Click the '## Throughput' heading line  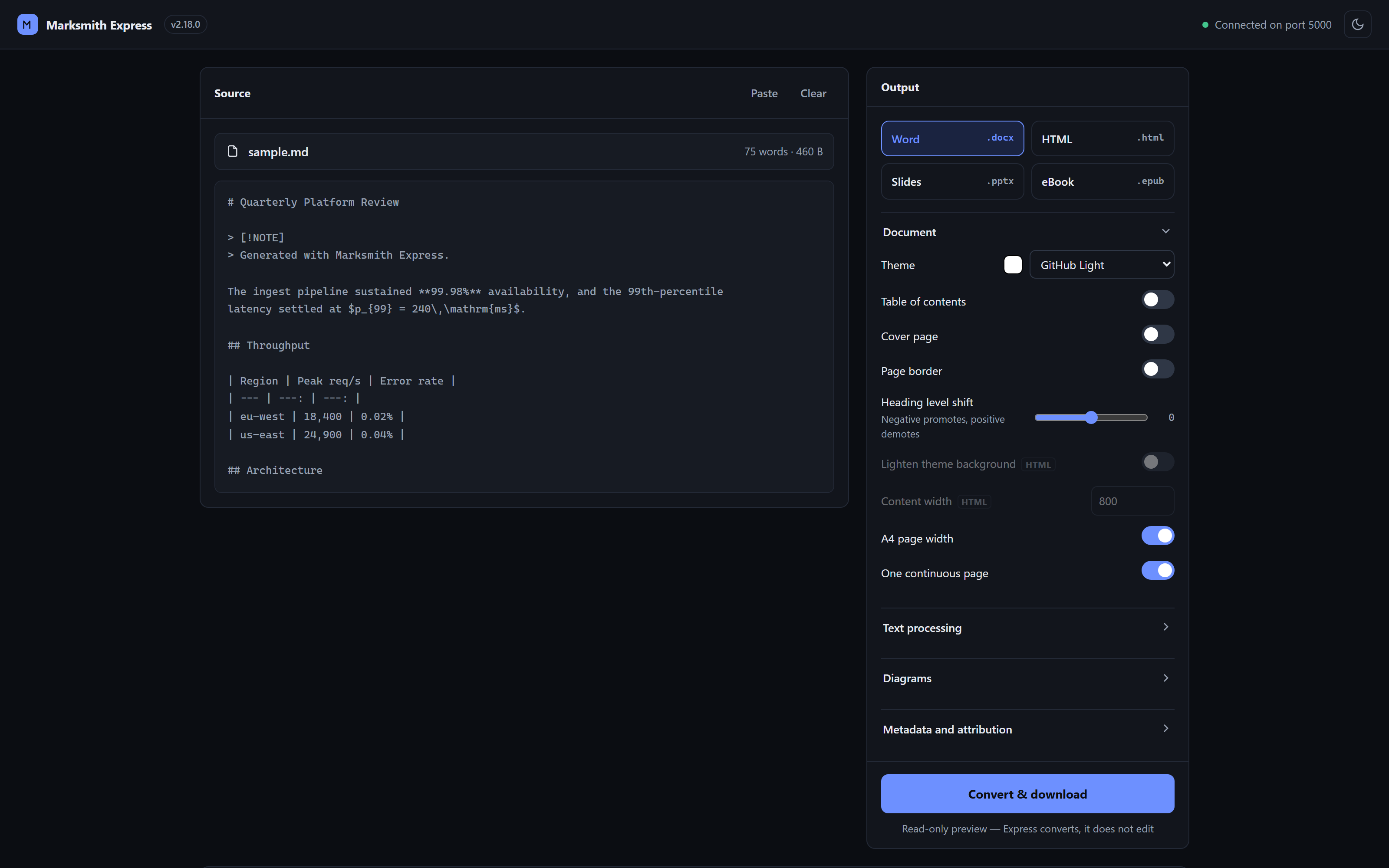pyautogui.click(x=269, y=345)
